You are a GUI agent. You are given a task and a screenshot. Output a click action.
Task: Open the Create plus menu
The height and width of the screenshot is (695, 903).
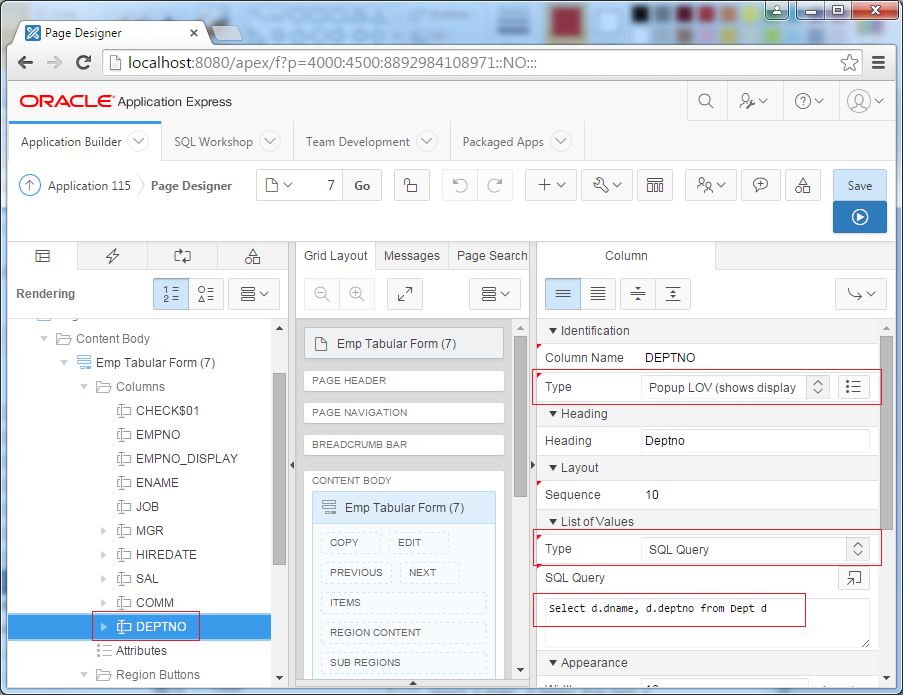click(x=551, y=185)
